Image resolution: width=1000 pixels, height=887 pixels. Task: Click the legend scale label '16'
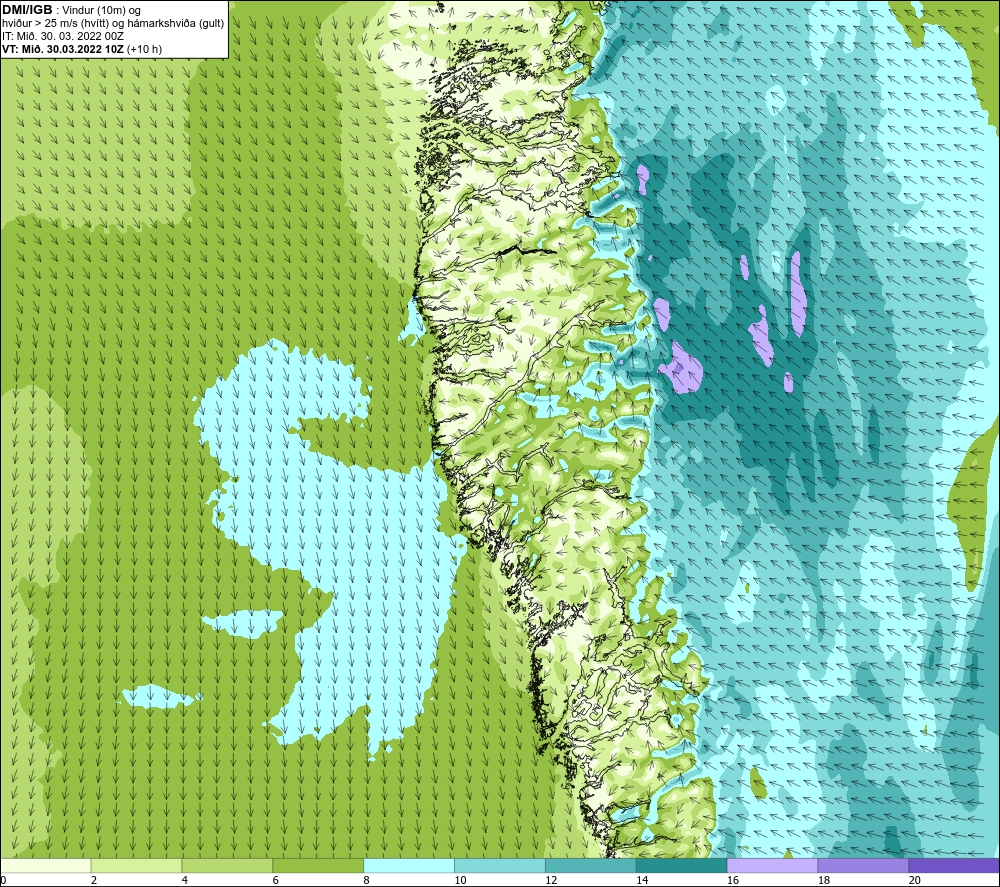(x=733, y=880)
